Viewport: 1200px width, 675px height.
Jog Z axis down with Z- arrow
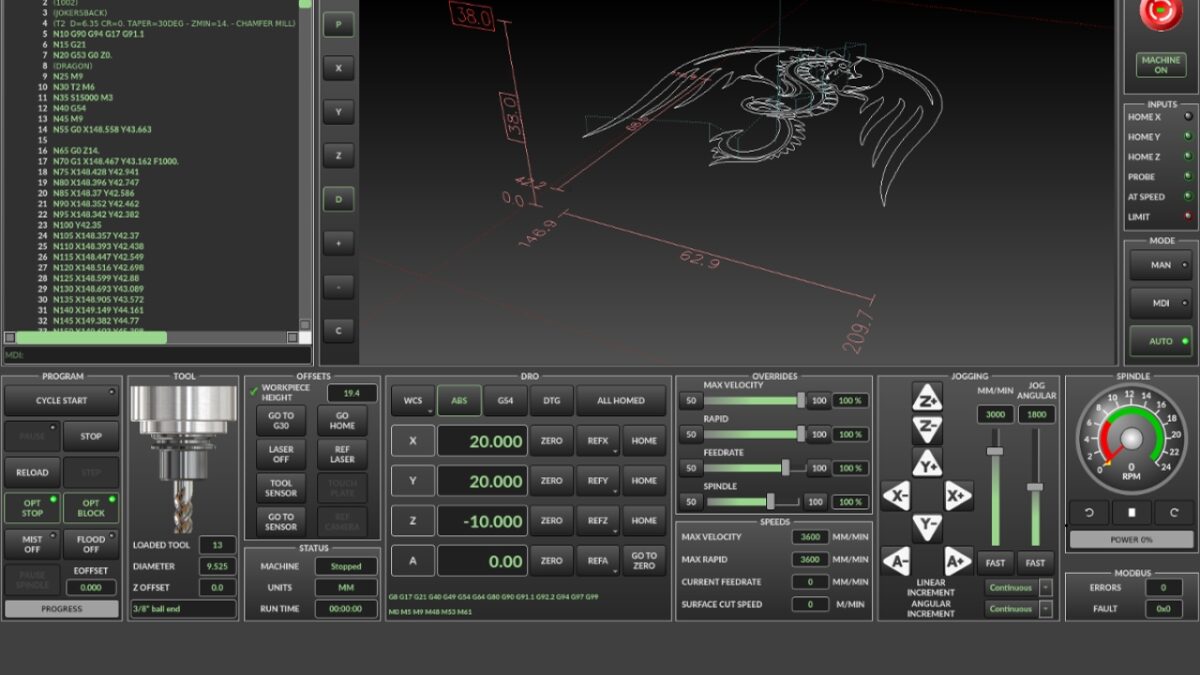927,430
